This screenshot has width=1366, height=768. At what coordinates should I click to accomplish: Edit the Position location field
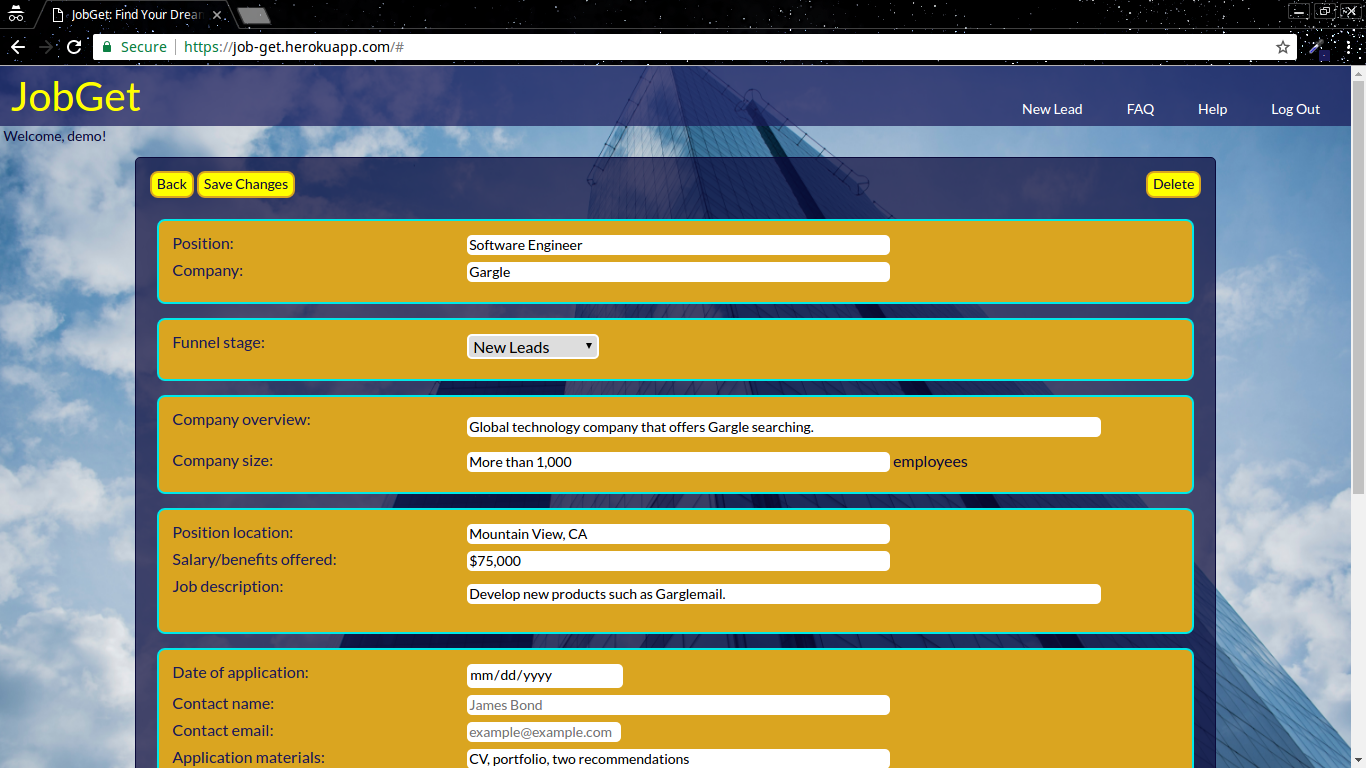[678, 534]
